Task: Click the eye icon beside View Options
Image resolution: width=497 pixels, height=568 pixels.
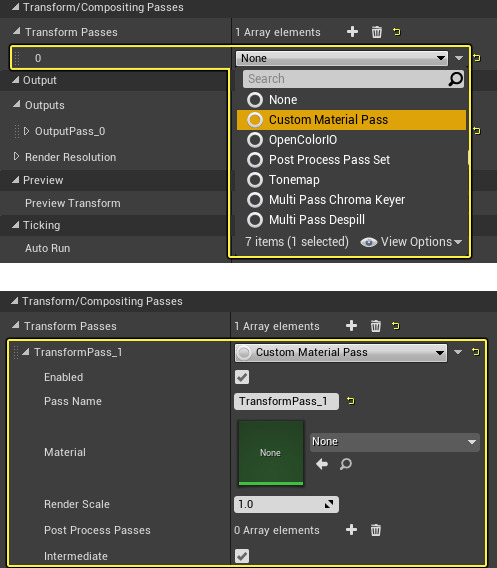Action: [369, 242]
